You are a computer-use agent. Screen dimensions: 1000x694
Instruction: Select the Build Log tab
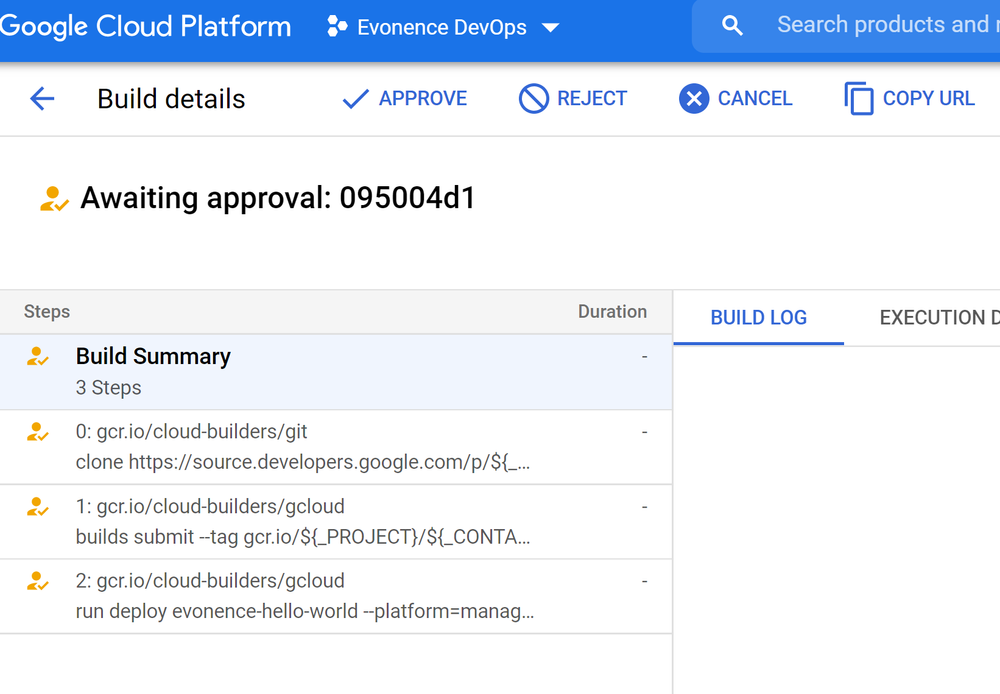[x=758, y=317]
